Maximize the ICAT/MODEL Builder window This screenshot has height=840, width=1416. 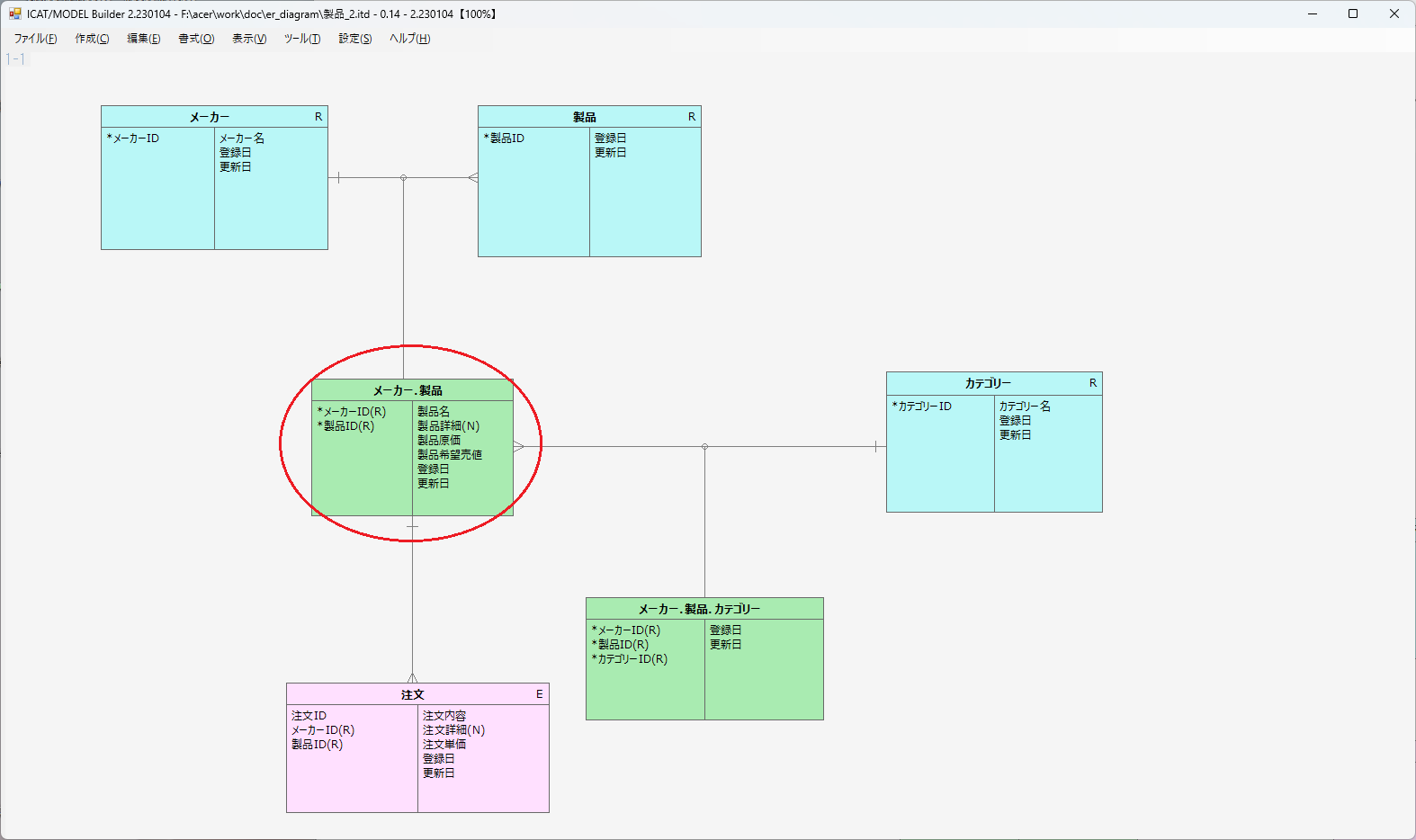tap(1352, 13)
